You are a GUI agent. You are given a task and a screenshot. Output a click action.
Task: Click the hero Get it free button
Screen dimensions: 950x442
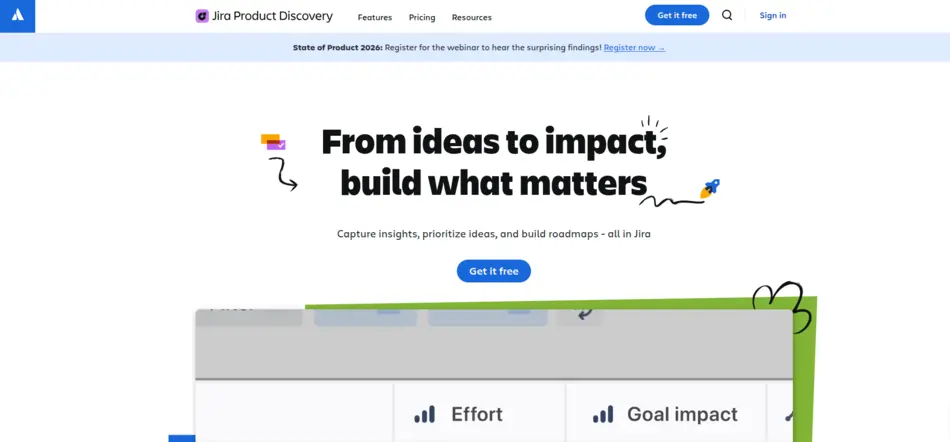494,271
